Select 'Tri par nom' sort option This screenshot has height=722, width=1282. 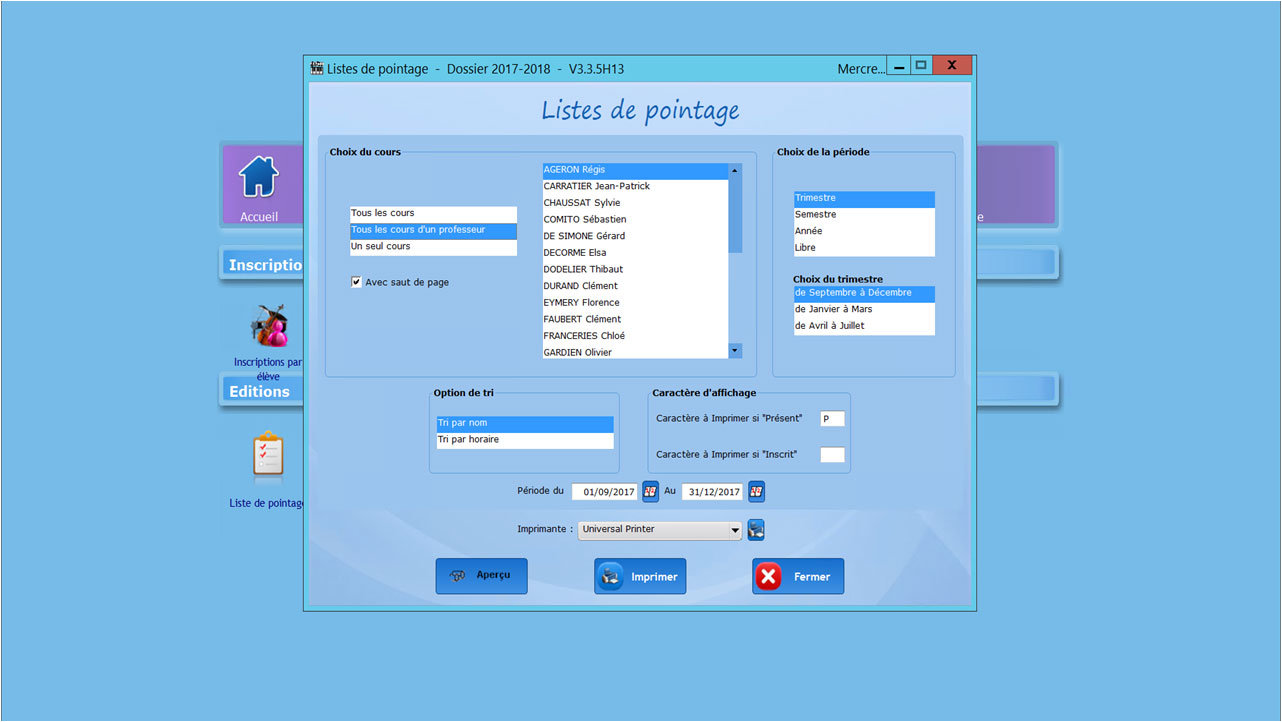click(x=525, y=423)
